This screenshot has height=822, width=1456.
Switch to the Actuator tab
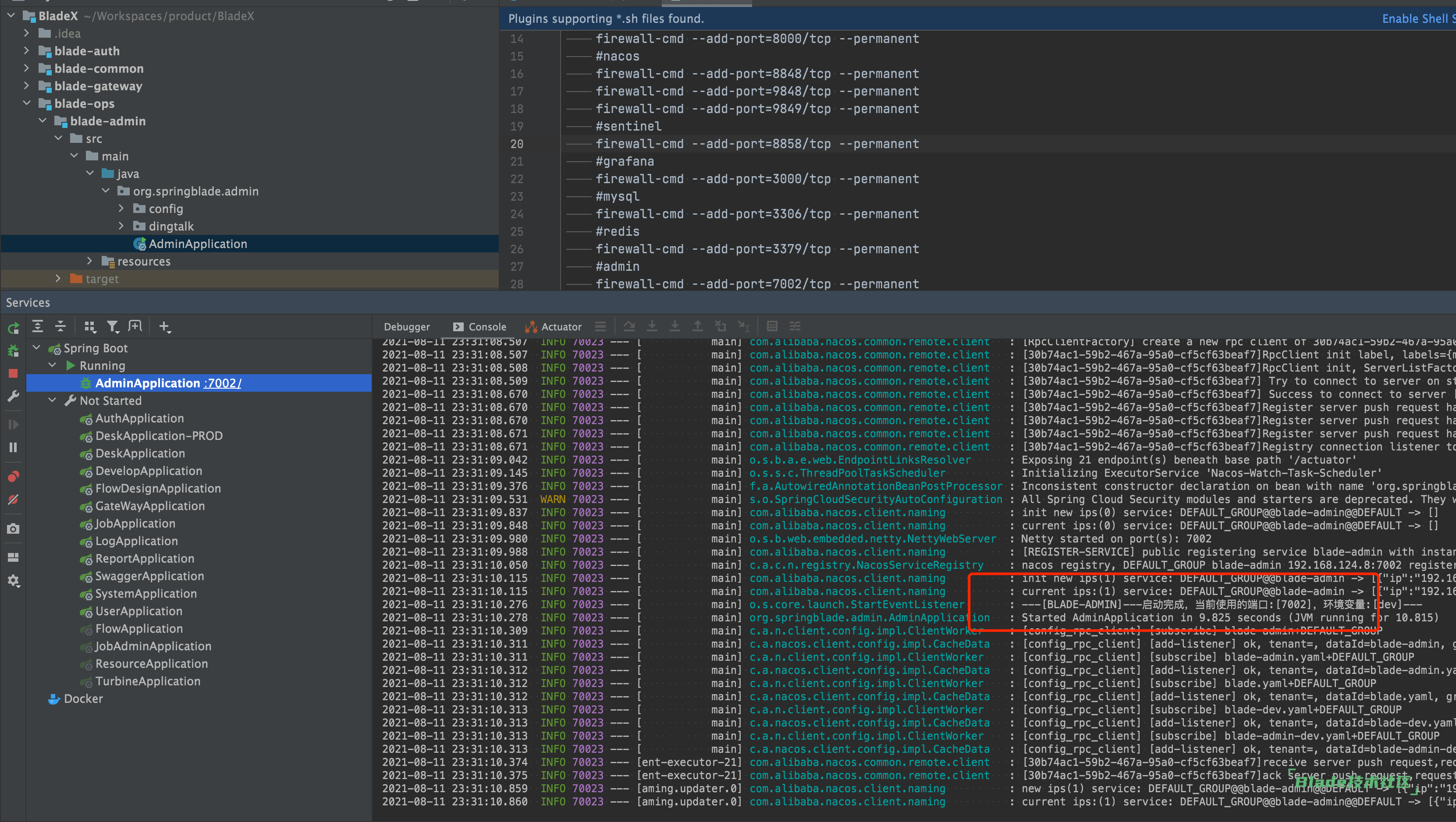pos(553,326)
